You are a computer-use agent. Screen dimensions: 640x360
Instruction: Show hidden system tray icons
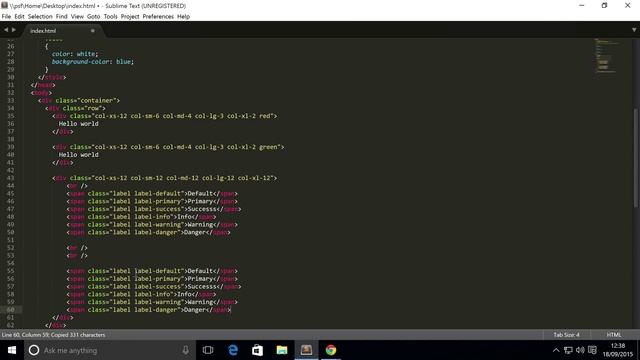pyautogui.click(x=556, y=350)
